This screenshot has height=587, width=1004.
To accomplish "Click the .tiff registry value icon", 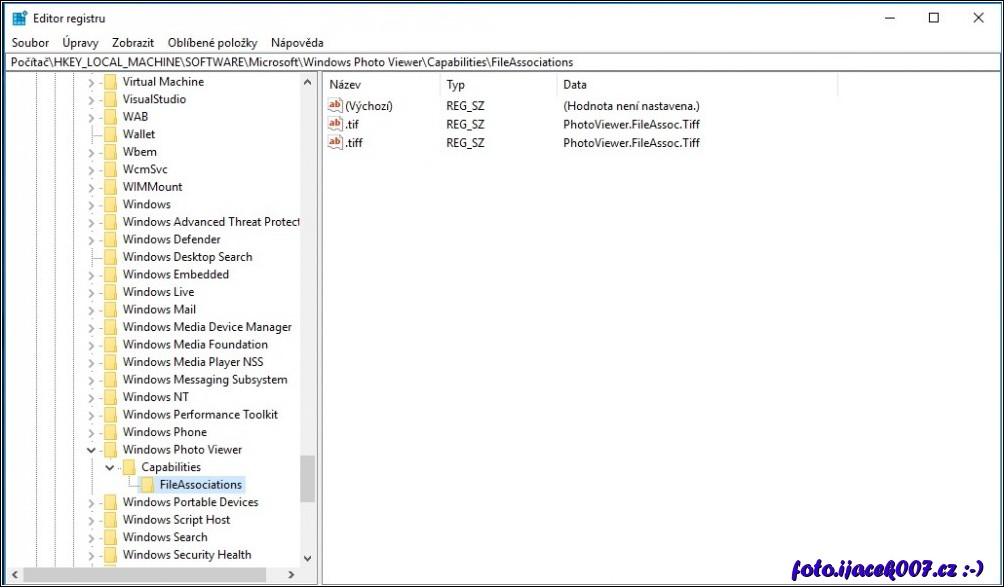I will click(x=335, y=142).
